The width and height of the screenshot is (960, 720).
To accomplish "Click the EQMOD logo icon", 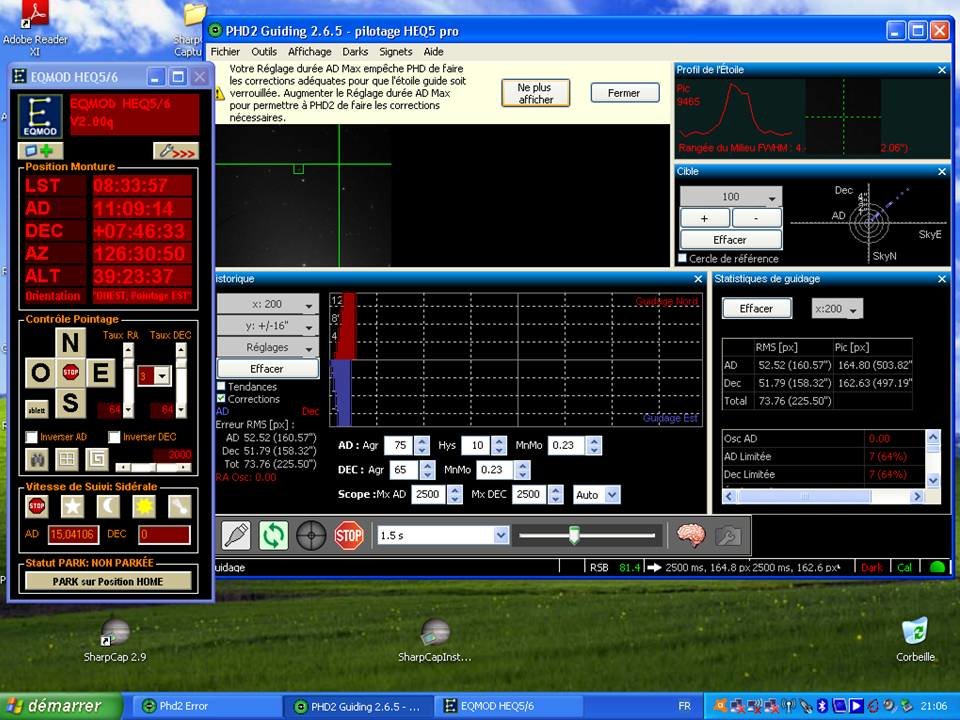I will click(x=40, y=116).
